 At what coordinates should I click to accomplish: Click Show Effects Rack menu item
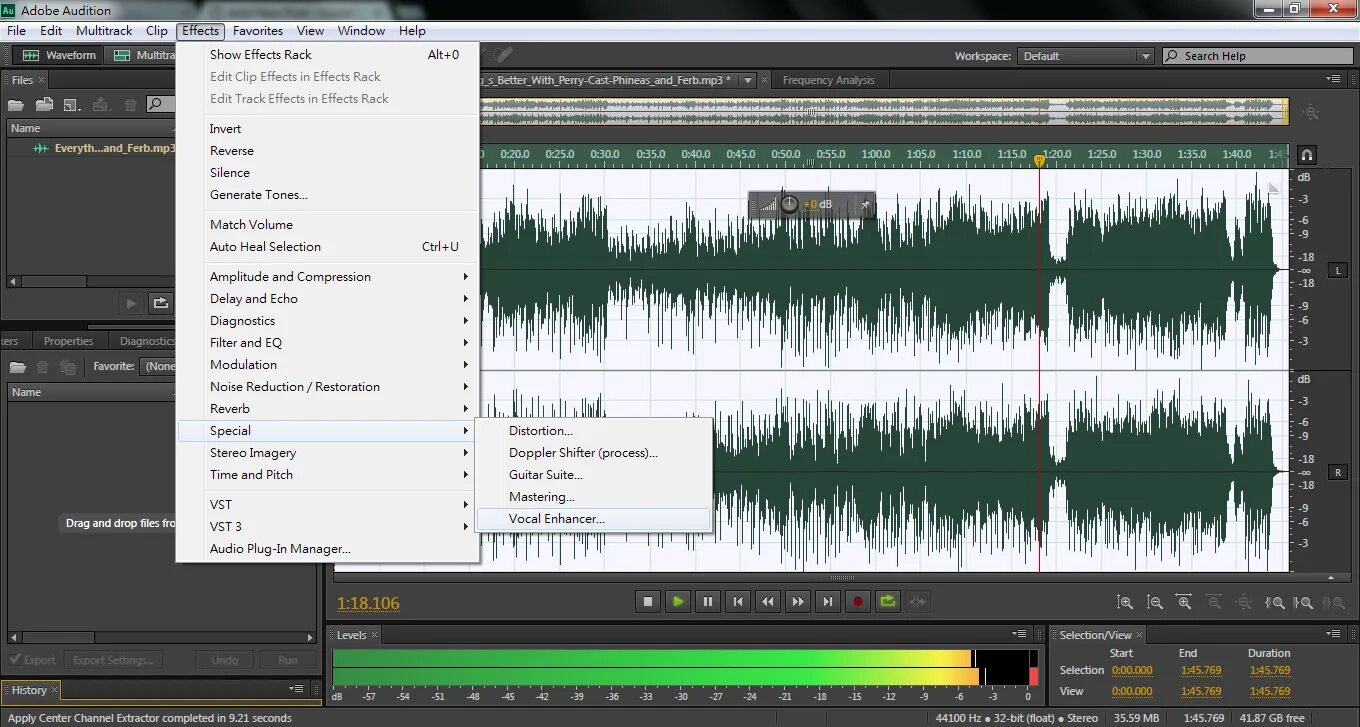tap(328, 54)
